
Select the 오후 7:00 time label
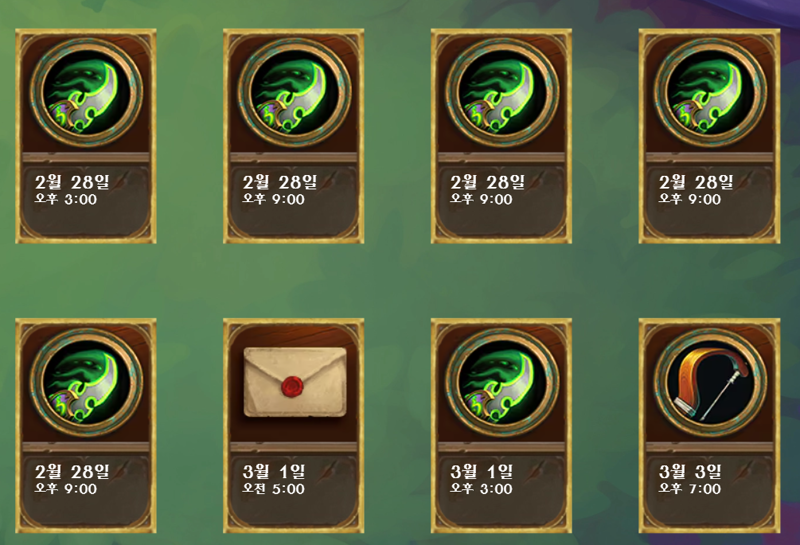[x=689, y=489]
